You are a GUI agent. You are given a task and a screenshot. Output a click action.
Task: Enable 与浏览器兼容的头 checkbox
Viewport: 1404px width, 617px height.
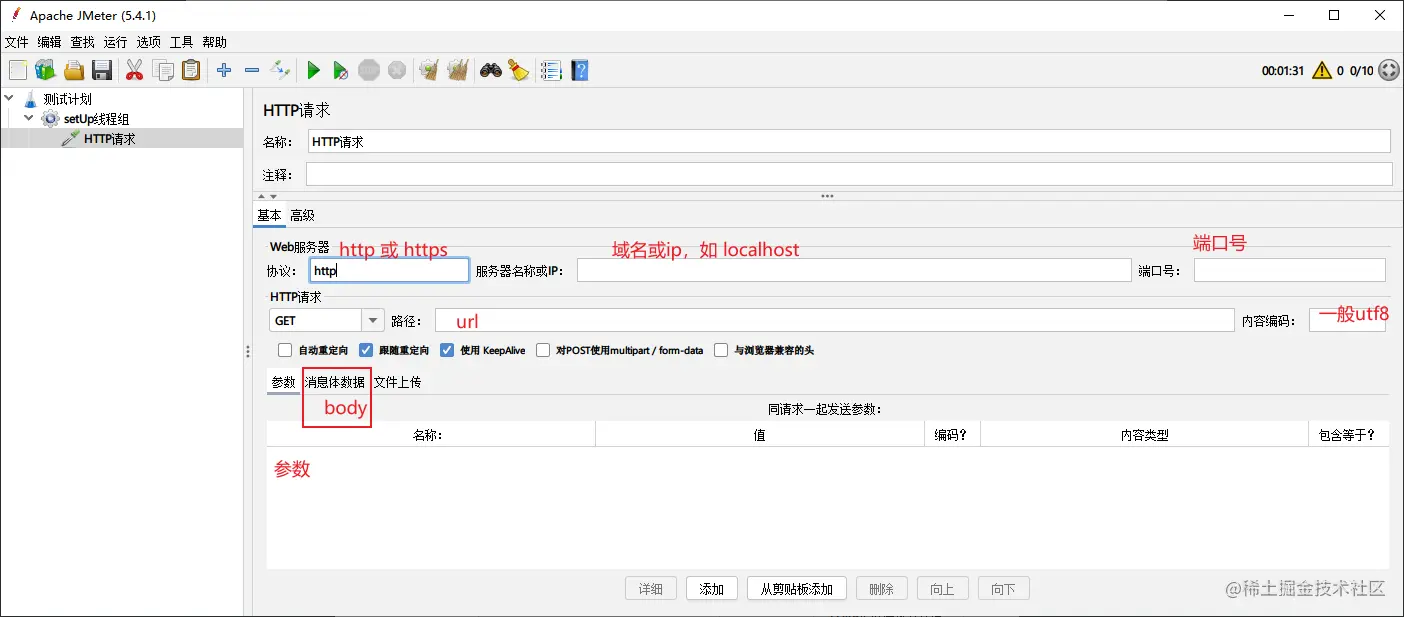pos(721,350)
